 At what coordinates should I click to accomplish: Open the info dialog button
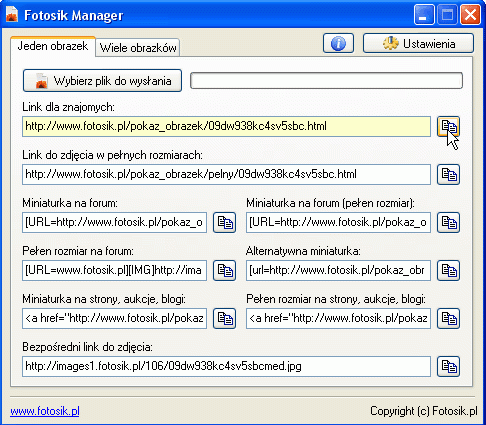click(x=338, y=43)
